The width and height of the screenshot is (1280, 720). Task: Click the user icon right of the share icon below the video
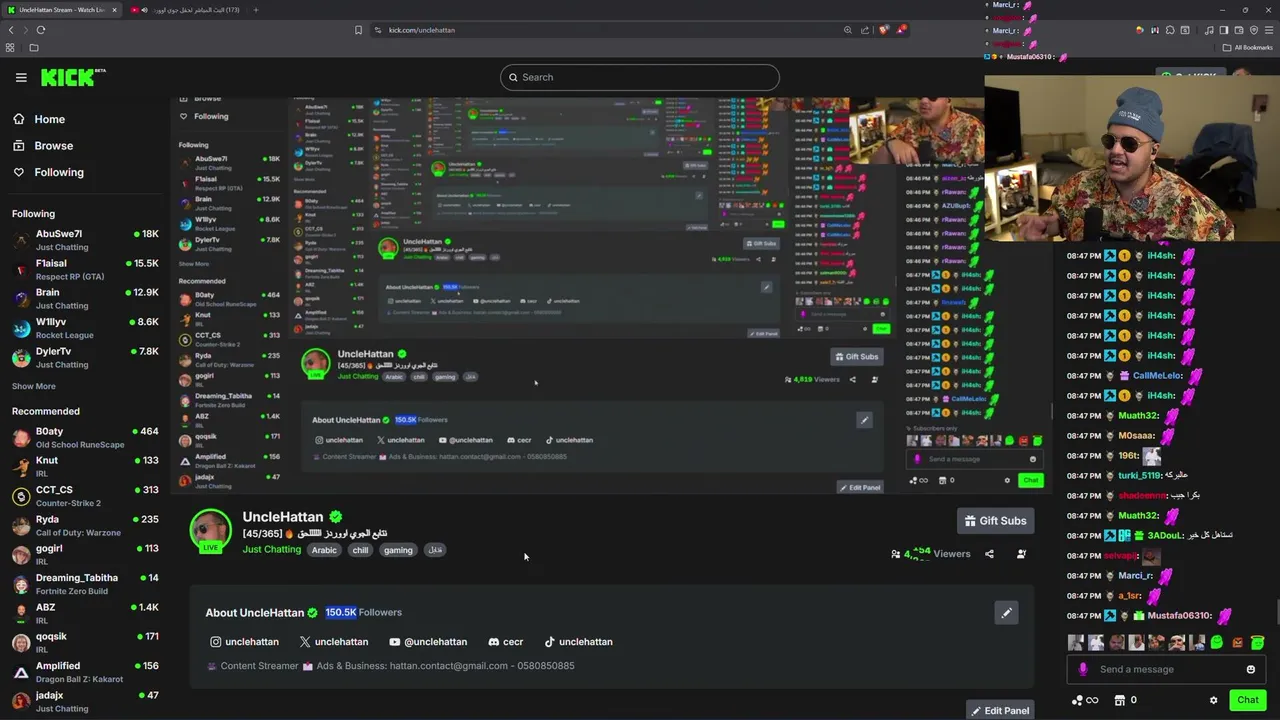click(x=1021, y=554)
